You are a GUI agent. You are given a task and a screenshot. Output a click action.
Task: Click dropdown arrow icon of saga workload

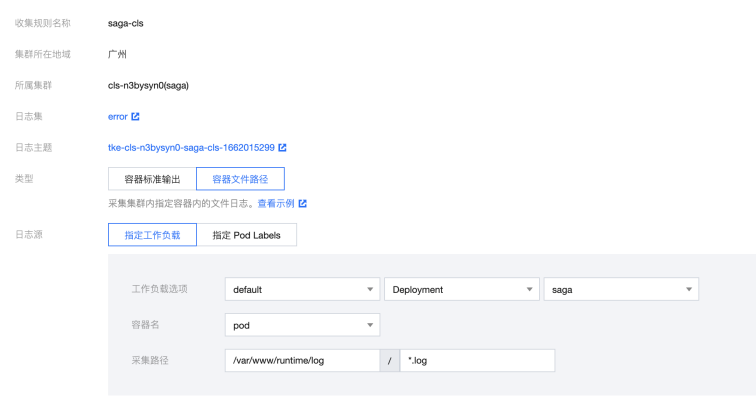point(688,289)
